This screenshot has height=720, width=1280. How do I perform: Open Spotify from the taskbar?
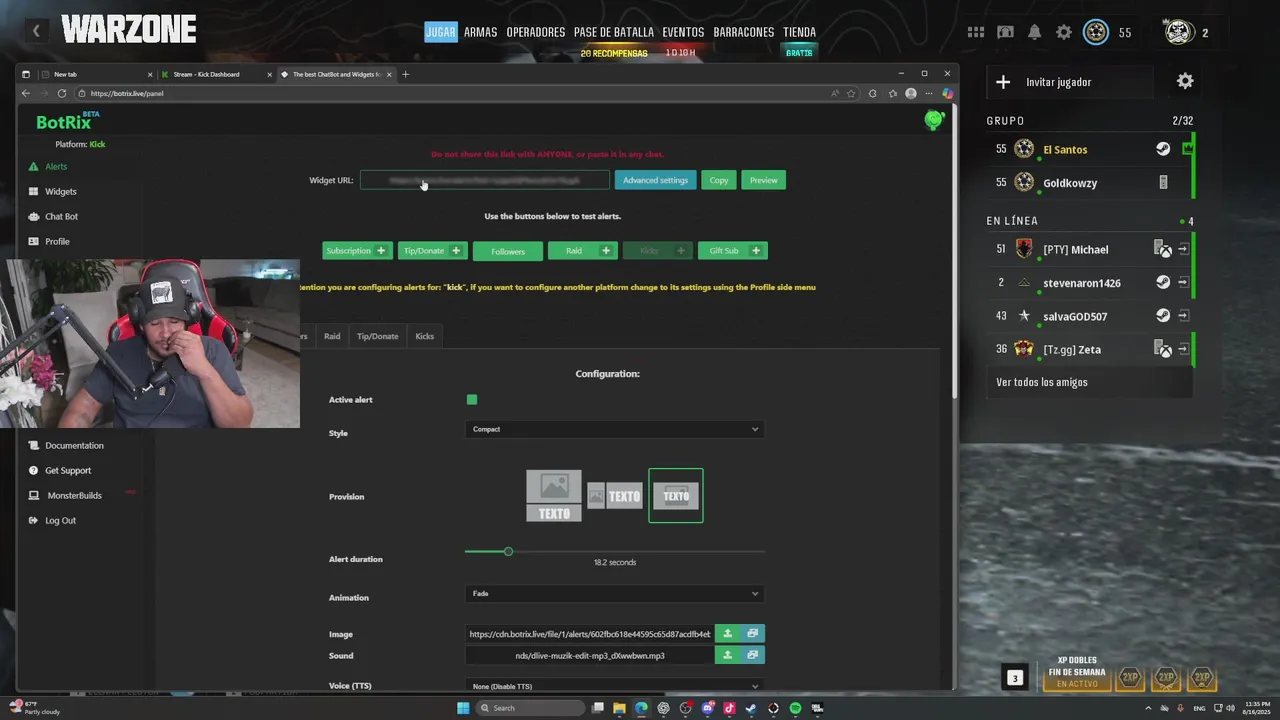click(x=795, y=708)
